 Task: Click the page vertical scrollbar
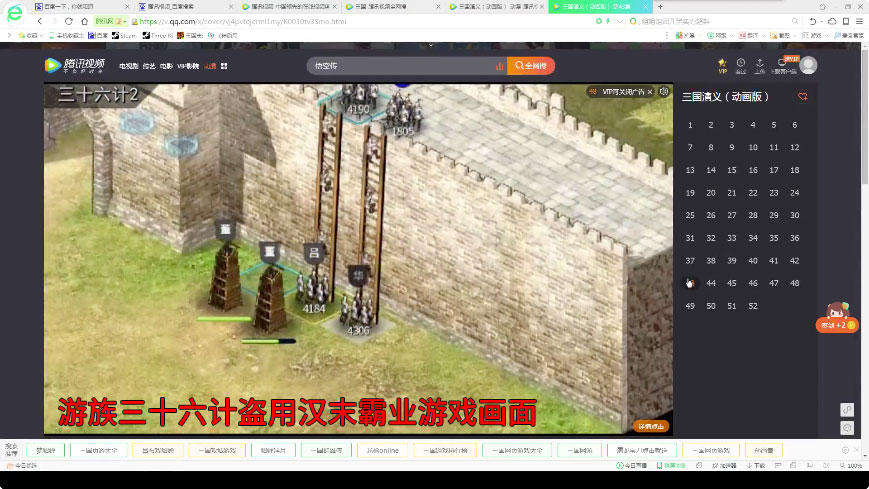(x=865, y=118)
